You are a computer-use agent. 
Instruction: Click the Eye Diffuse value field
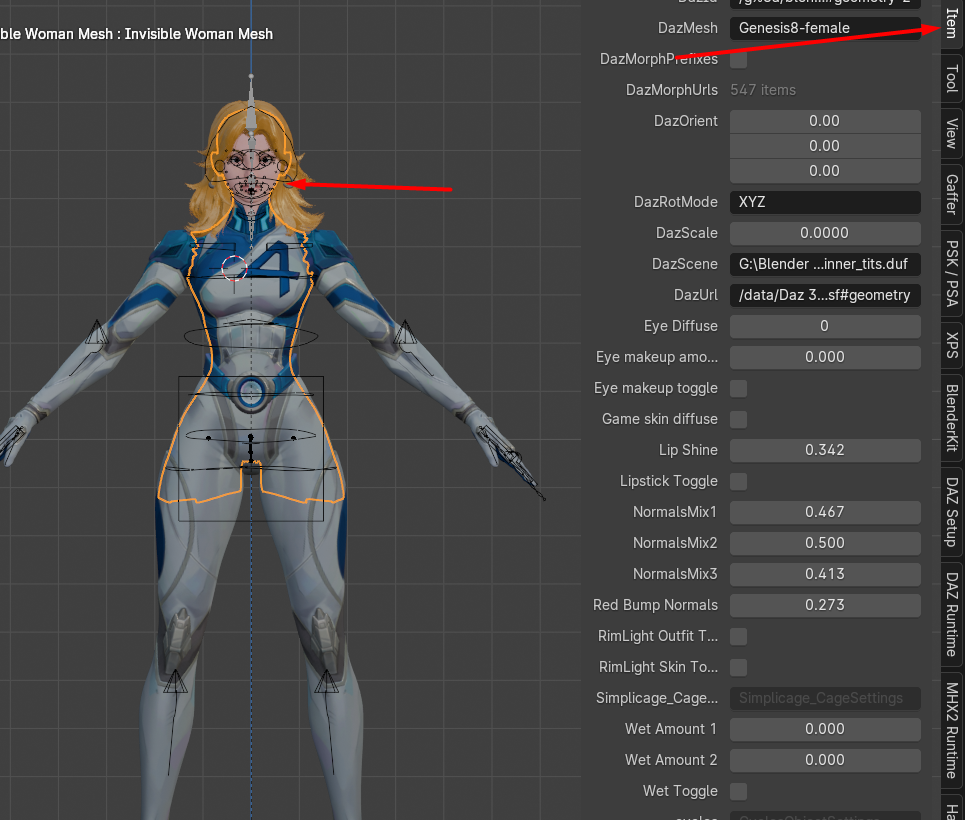coord(825,326)
